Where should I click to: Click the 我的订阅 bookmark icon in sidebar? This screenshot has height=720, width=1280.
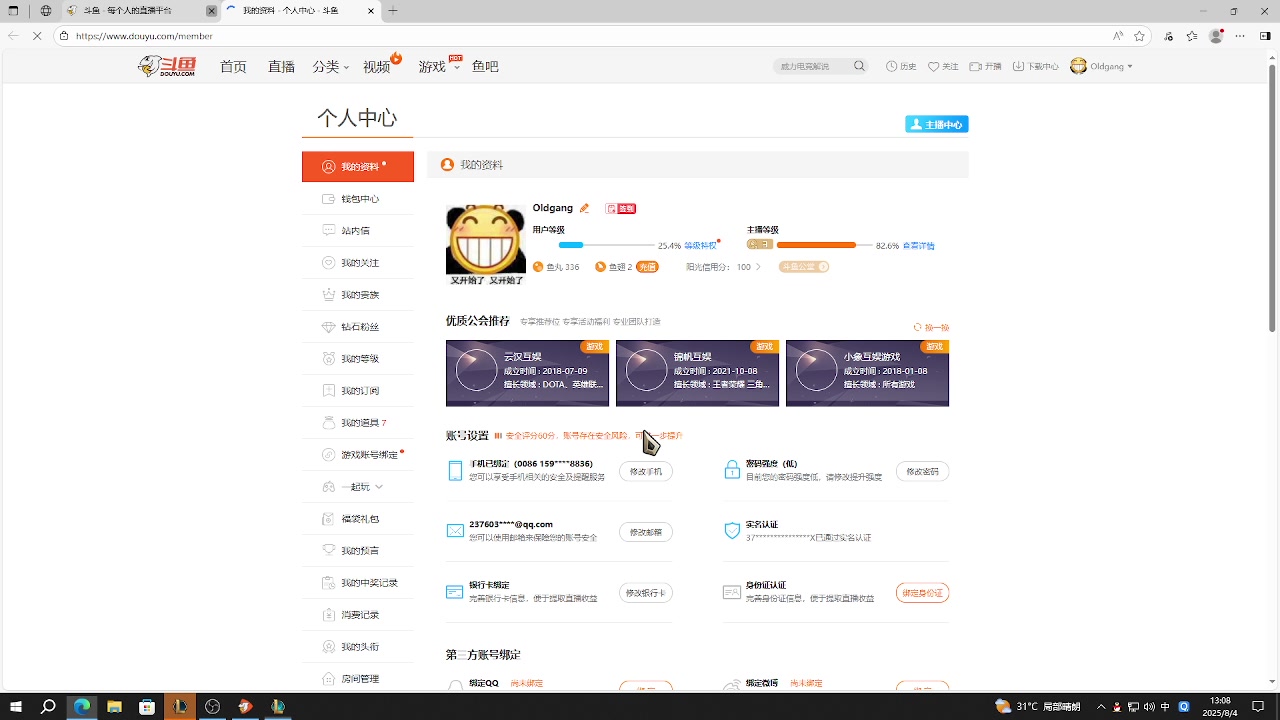(x=329, y=390)
